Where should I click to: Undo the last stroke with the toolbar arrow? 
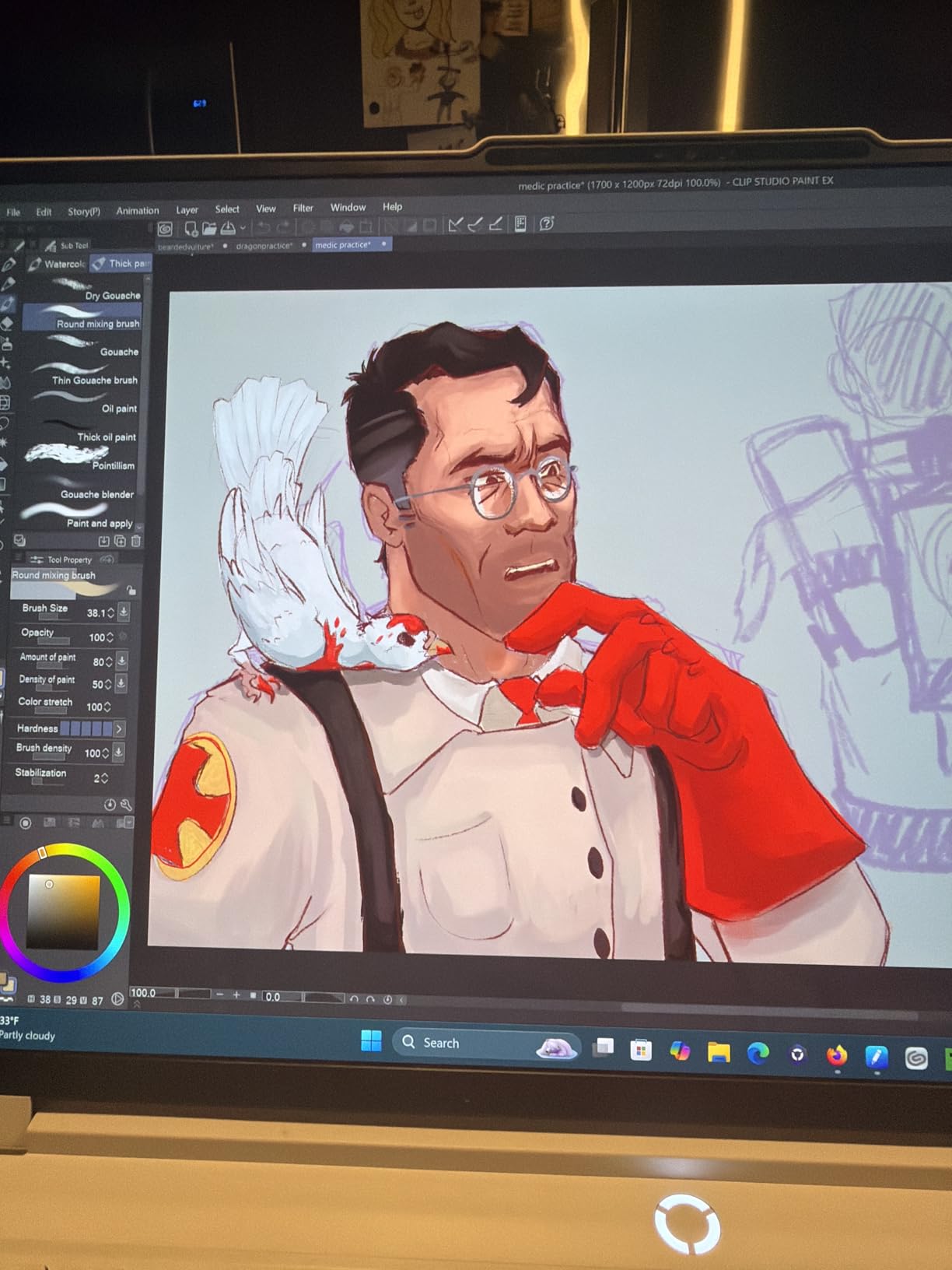pyautogui.click(x=264, y=227)
